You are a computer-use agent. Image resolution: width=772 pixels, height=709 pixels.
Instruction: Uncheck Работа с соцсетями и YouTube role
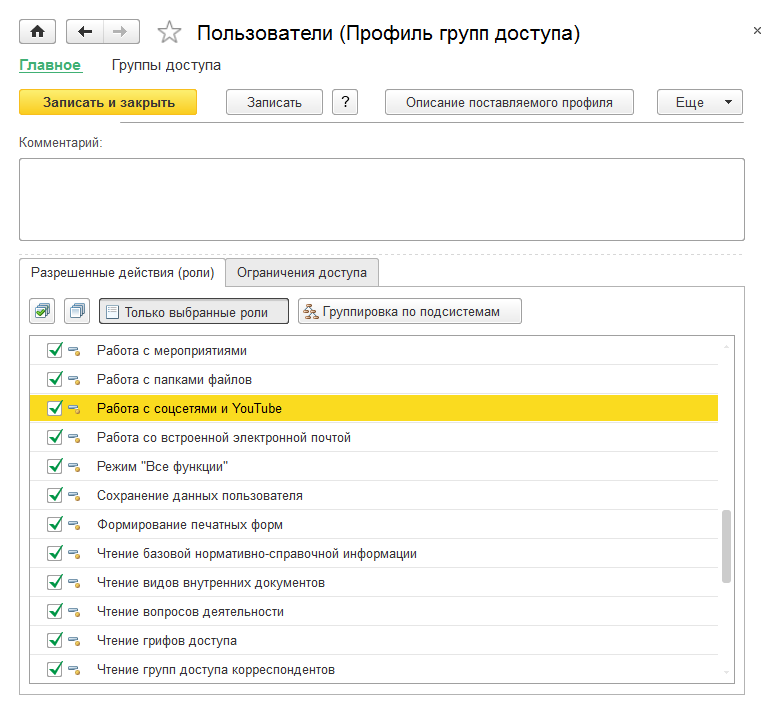55,408
